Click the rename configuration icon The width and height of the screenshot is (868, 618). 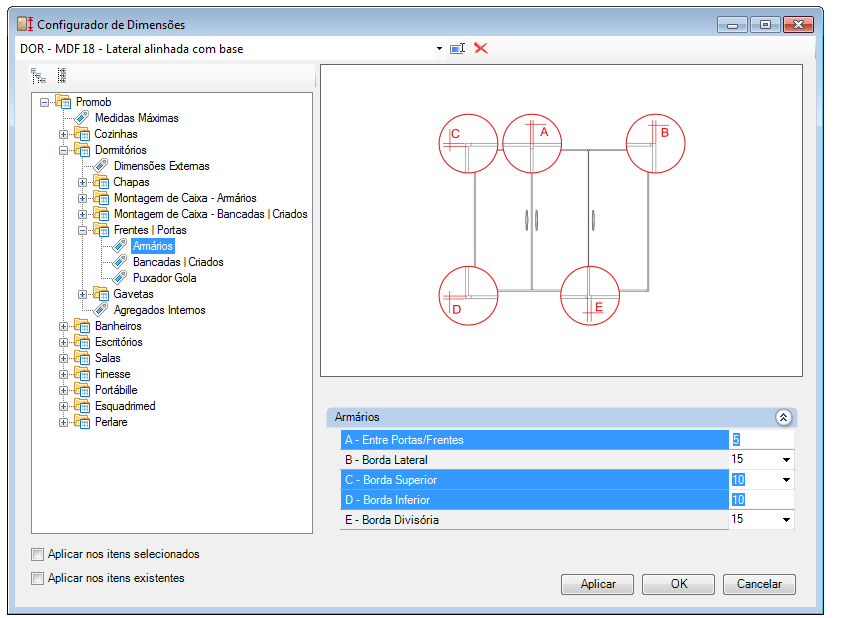point(457,49)
